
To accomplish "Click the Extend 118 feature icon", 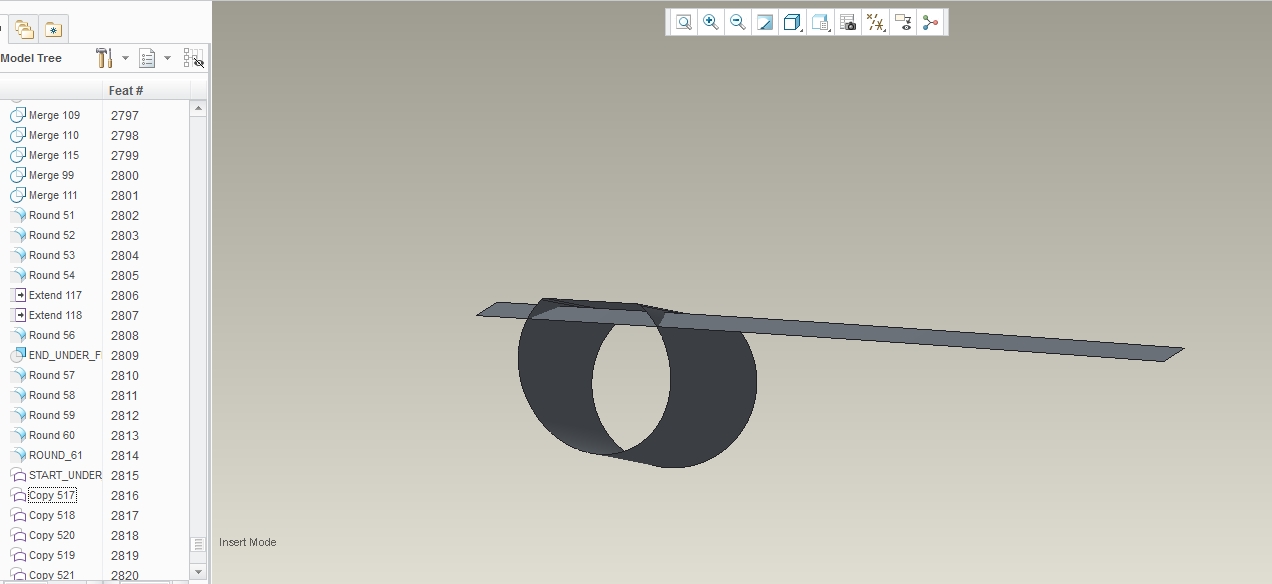I will tap(17, 315).
